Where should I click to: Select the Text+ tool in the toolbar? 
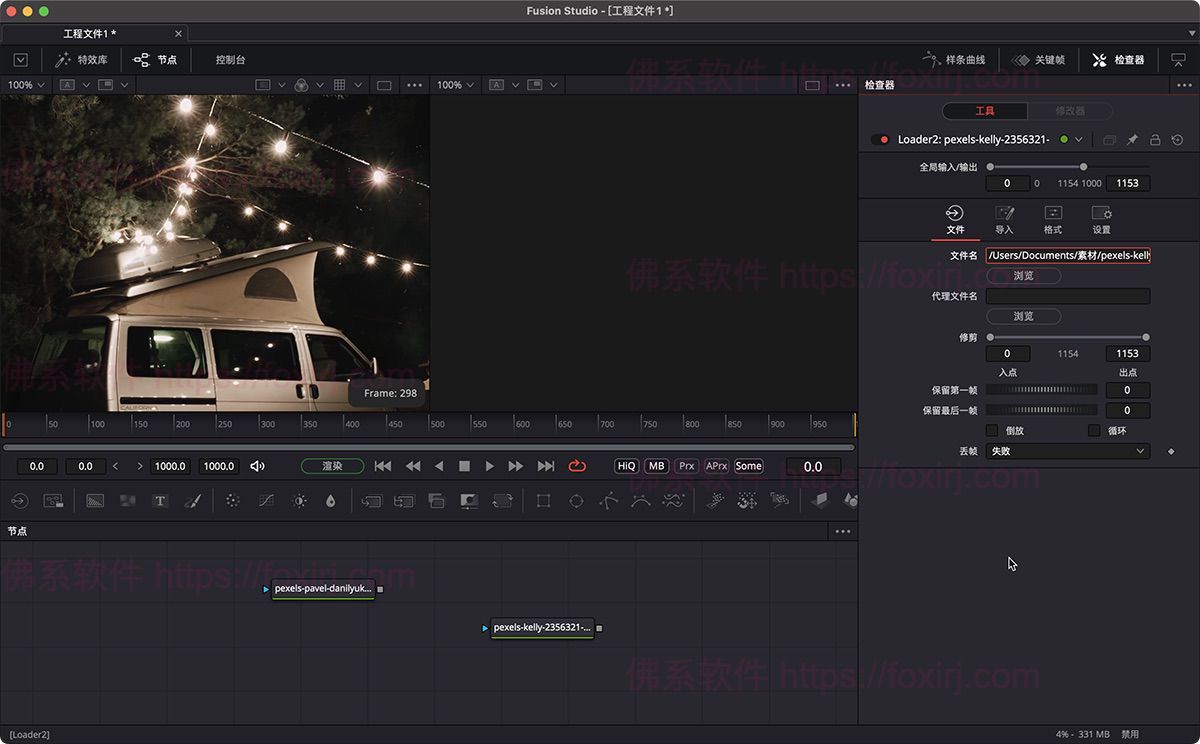pyautogui.click(x=160, y=500)
